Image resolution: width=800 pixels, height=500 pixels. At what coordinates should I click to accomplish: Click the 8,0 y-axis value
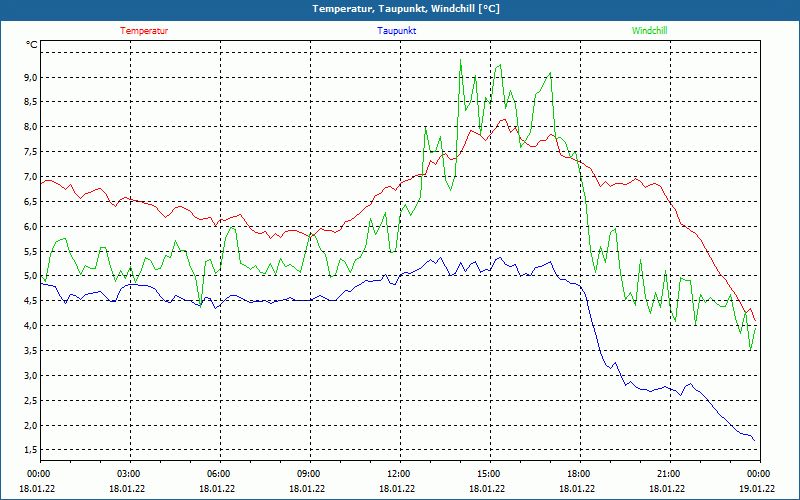(31, 127)
